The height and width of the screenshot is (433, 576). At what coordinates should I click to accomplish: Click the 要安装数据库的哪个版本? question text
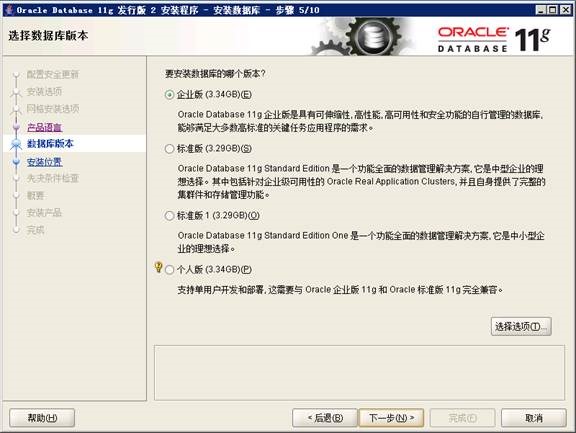point(215,74)
